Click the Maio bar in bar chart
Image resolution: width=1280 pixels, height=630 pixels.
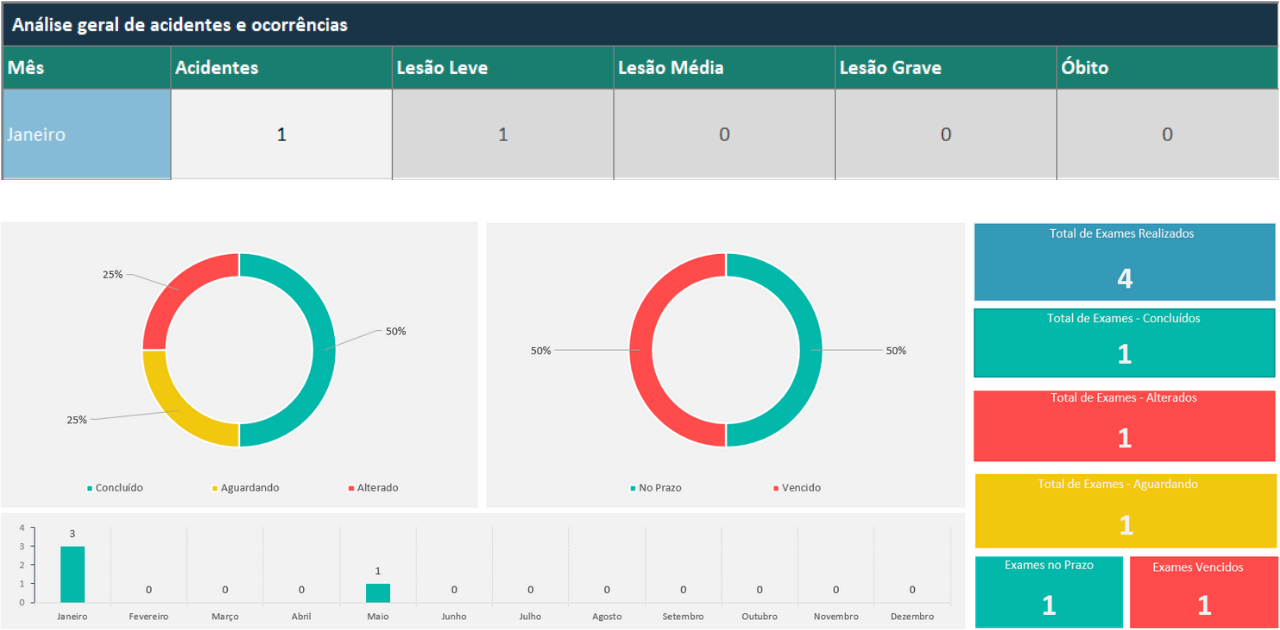pos(377,593)
